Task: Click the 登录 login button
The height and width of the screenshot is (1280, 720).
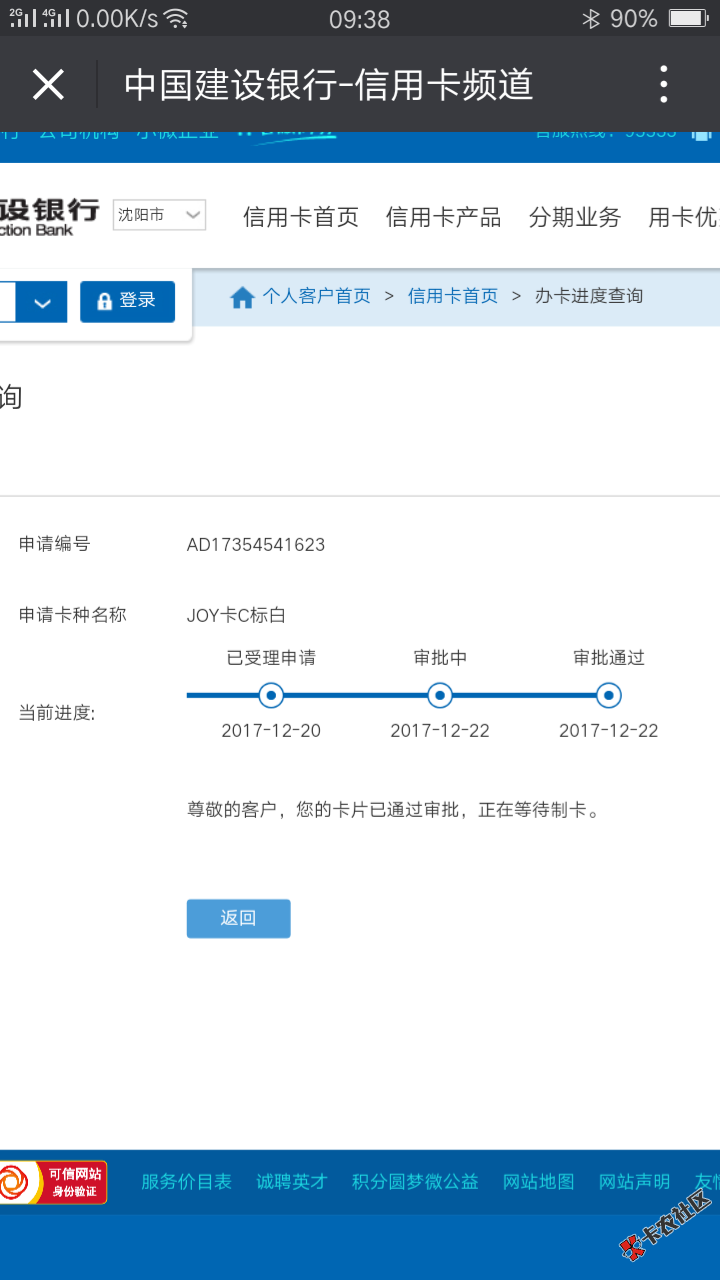Action: point(127,301)
